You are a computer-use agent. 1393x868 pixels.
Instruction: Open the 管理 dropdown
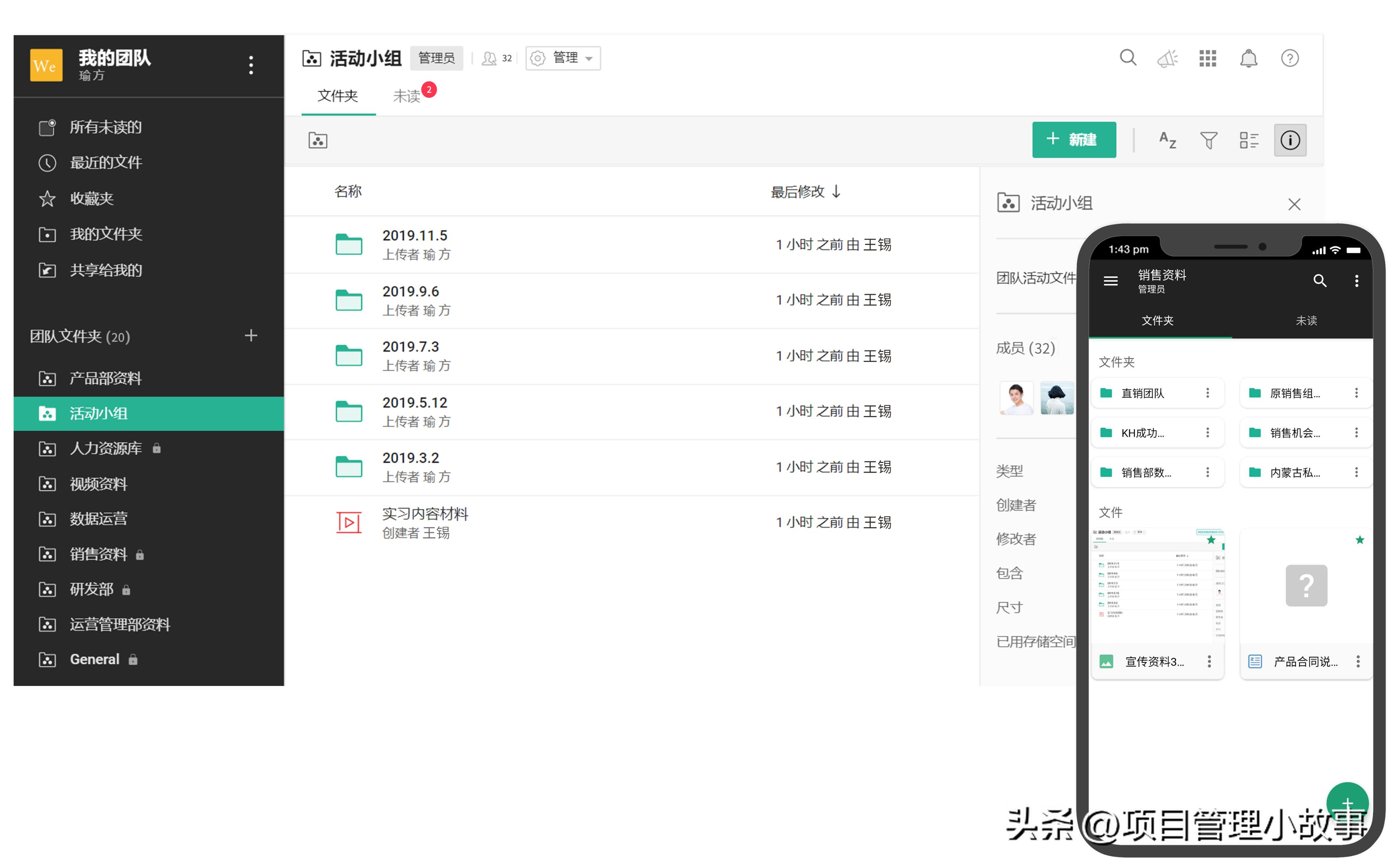pos(563,58)
